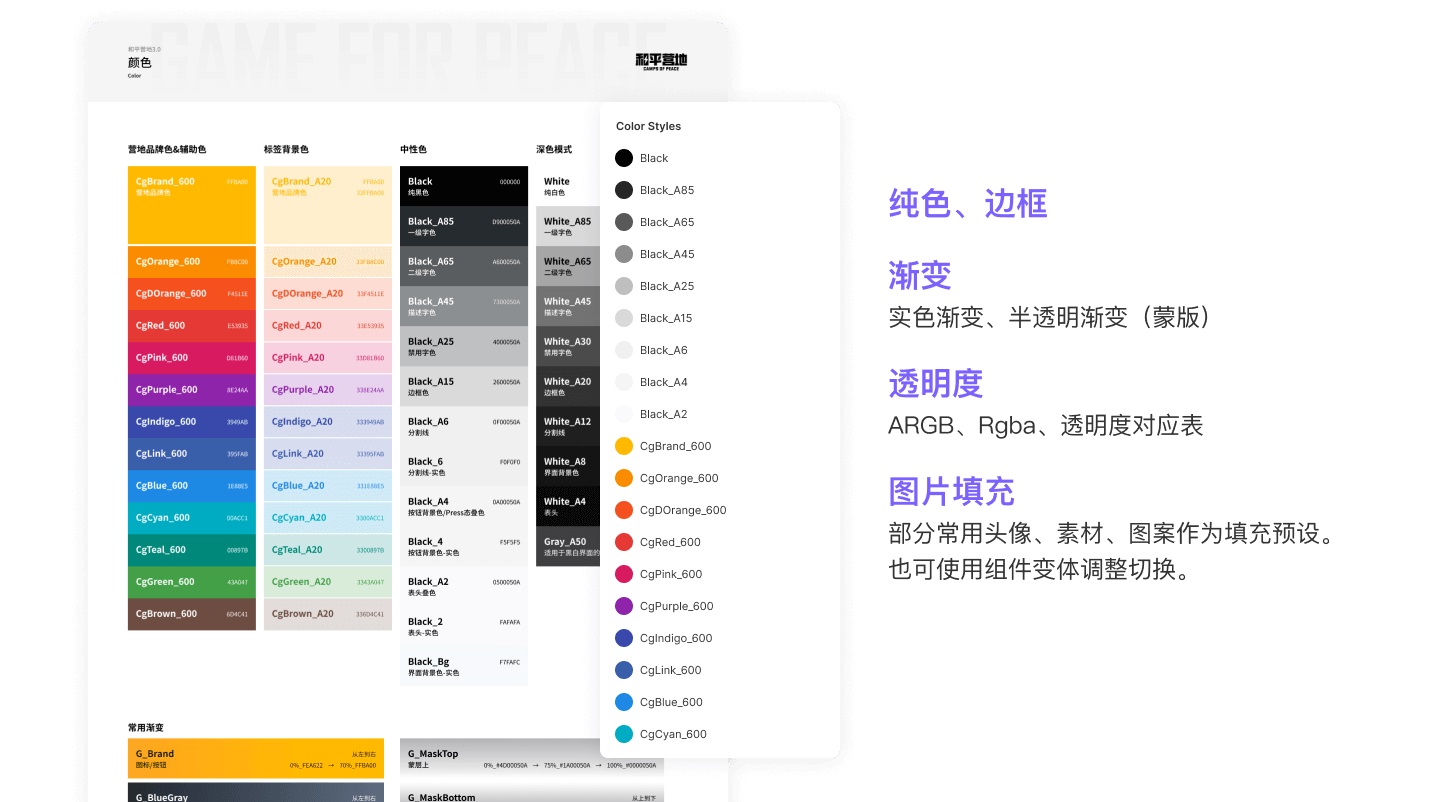Click the CgPink_A20 swatch
The height and width of the screenshot is (802, 1440).
(328, 358)
